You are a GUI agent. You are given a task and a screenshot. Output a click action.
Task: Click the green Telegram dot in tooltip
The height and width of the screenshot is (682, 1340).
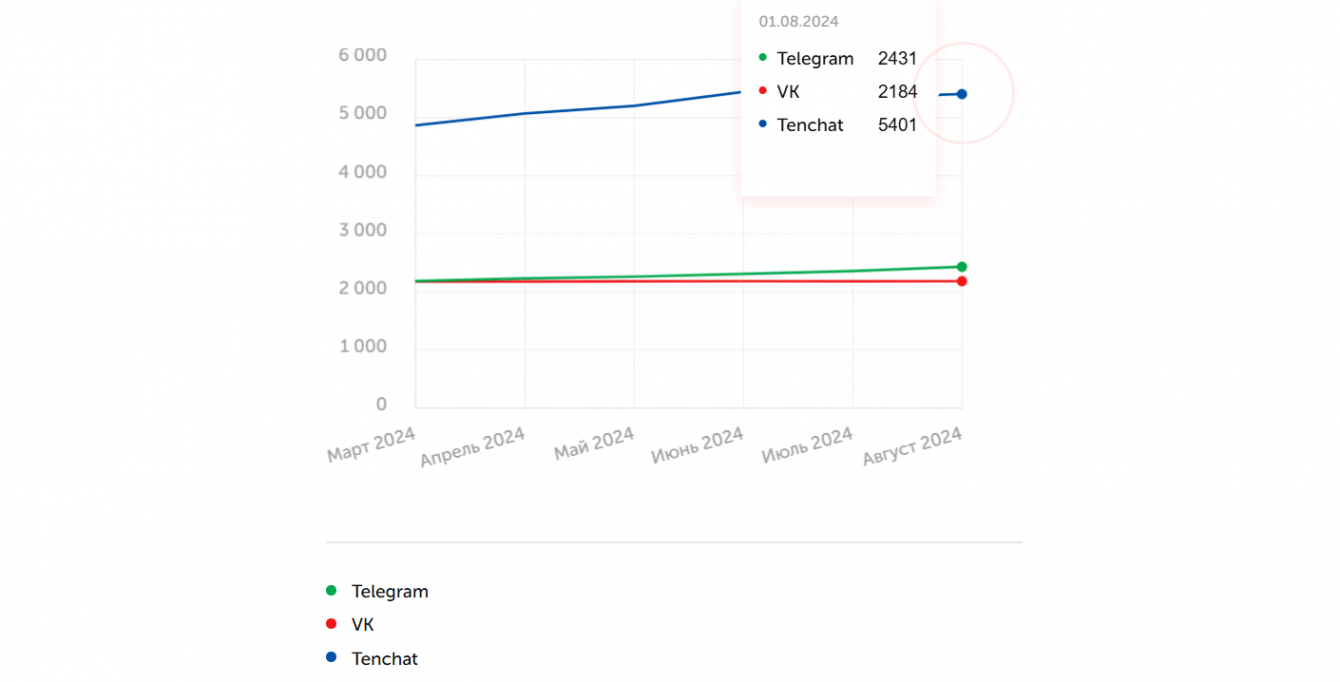click(763, 58)
